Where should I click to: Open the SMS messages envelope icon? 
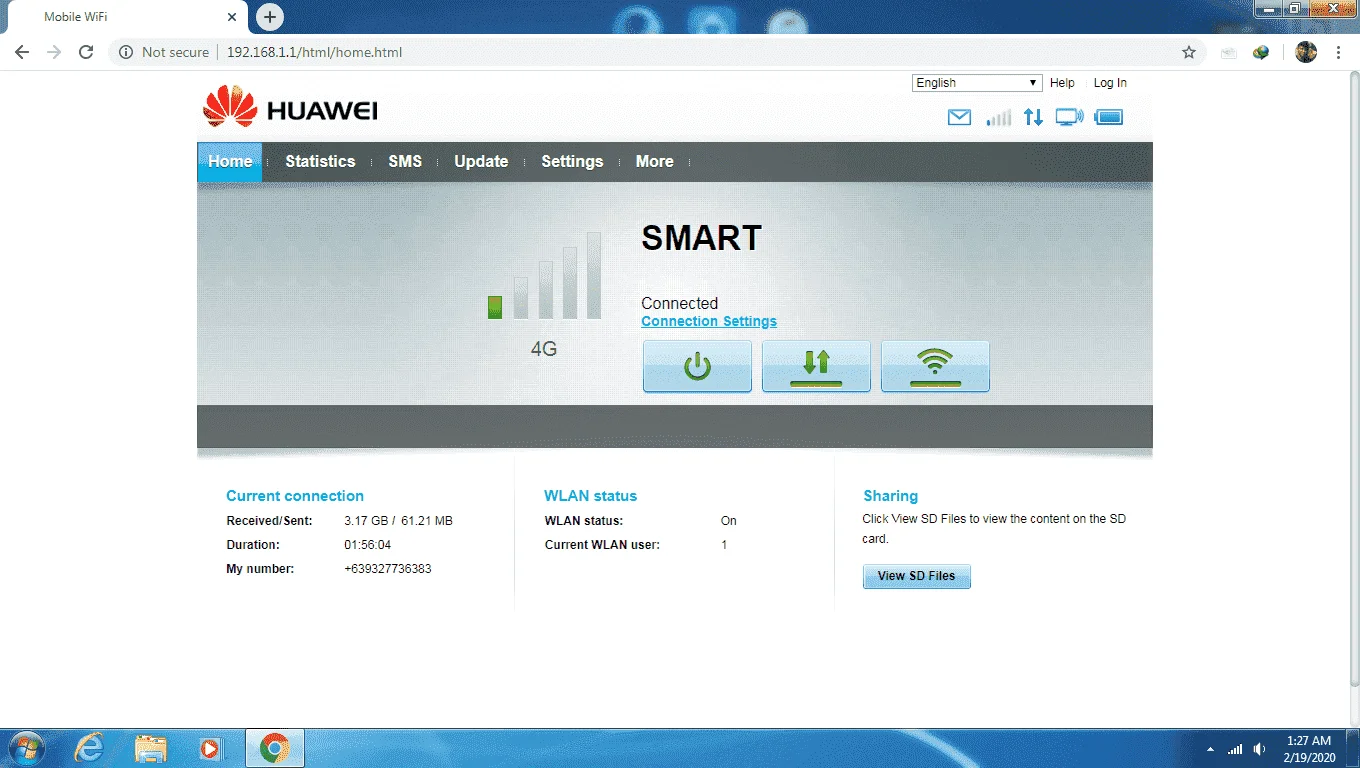pos(959,117)
